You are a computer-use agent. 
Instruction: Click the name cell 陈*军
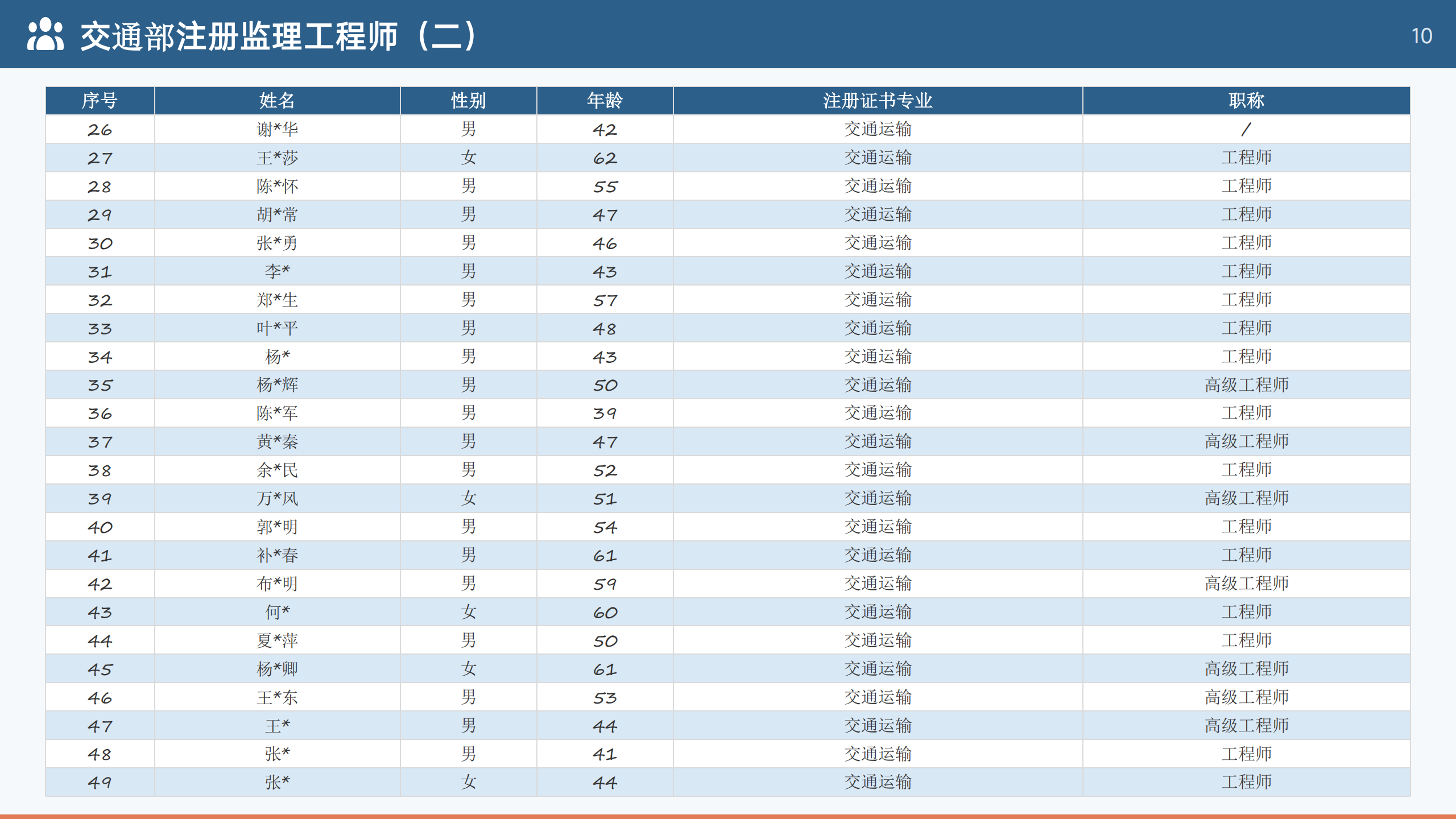[x=278, y=413]
